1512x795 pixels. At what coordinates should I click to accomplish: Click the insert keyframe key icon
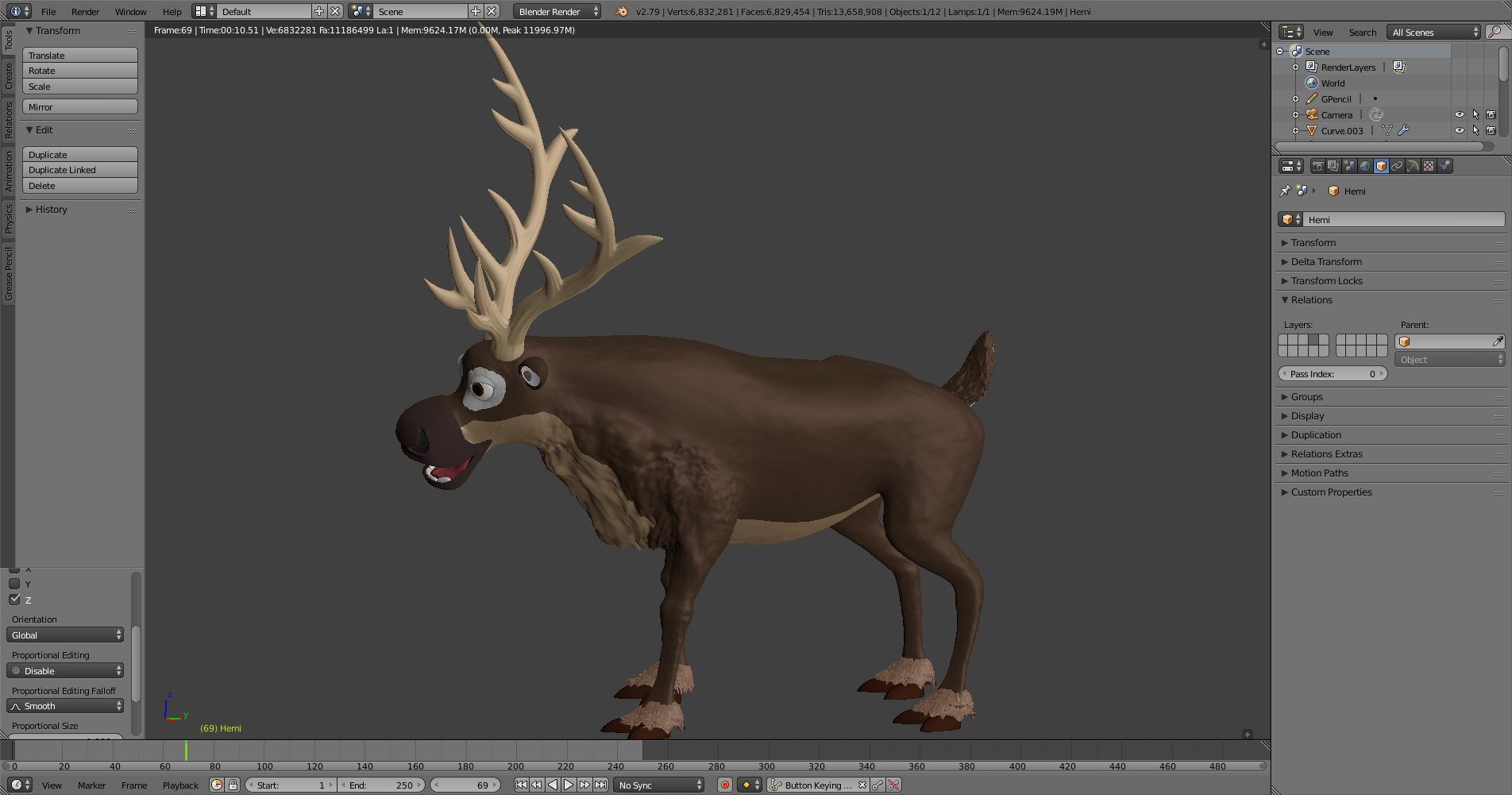click(x=877, y=785)
